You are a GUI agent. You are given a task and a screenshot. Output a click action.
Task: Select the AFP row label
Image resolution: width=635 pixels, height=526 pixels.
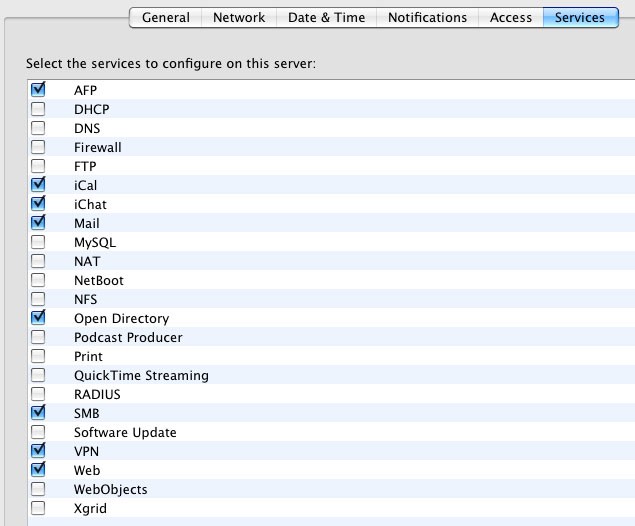coord(85,90)
